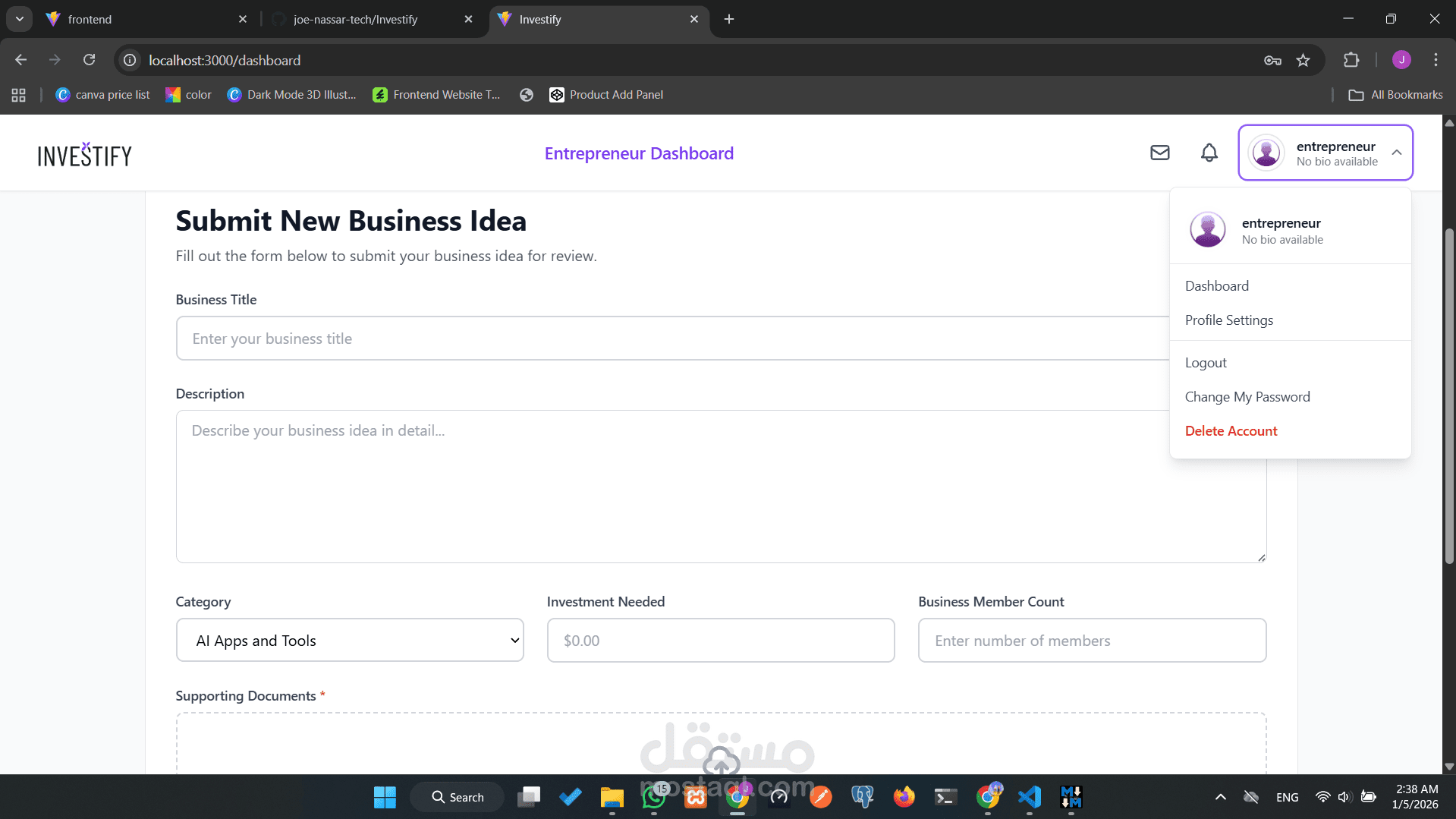Click the Entrepreneur Dashboard heading link
The height and width of the screenshot is (819, 1456).
[638, 153]
